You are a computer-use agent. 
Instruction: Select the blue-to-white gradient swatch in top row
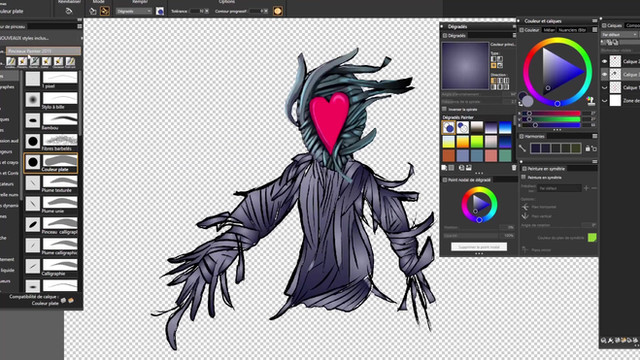tap(505, 128)
